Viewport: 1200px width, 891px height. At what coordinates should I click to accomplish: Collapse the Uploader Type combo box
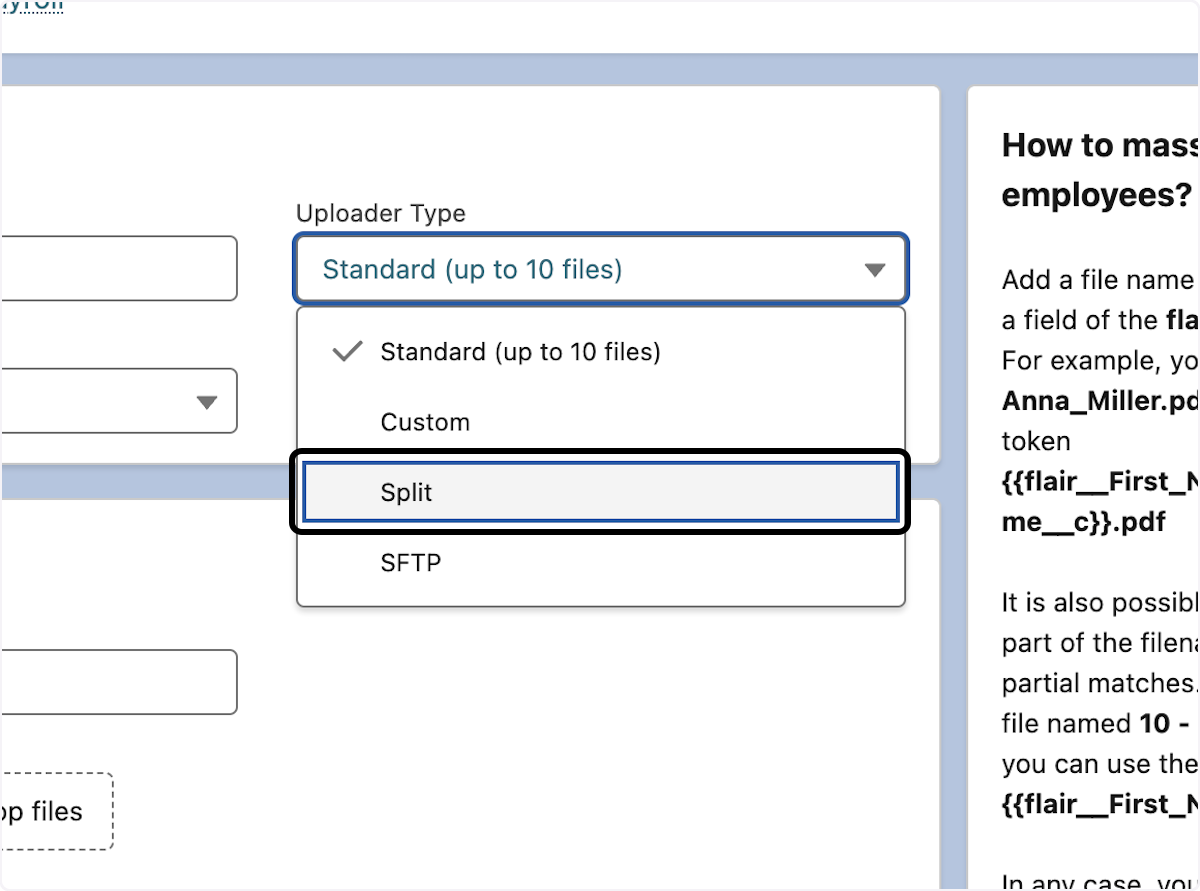pos(600,269)
